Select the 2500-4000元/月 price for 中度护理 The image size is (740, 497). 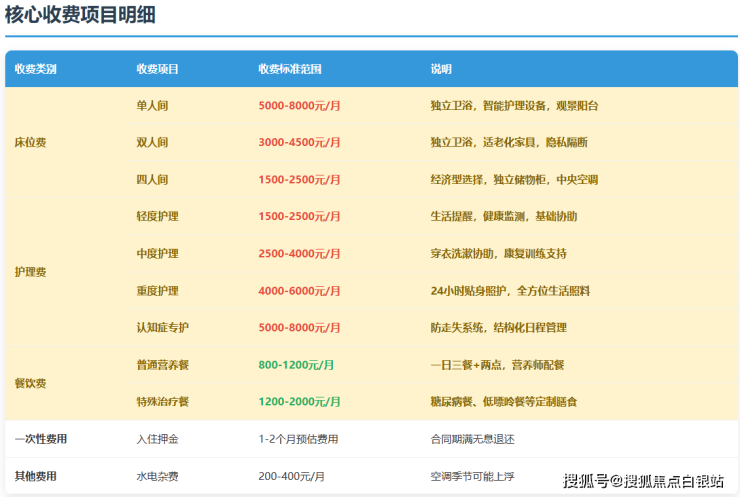coord(299,254)
